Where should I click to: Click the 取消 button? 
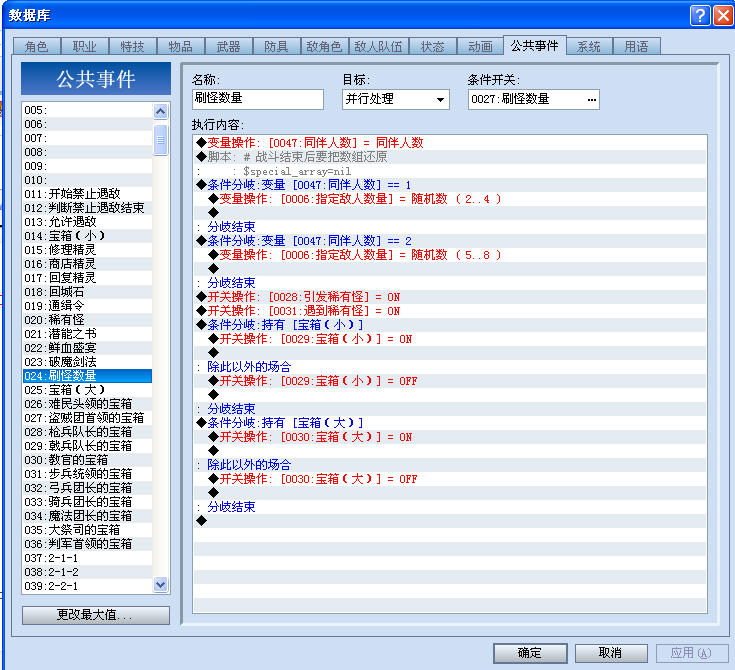click(x=611, y=653)
